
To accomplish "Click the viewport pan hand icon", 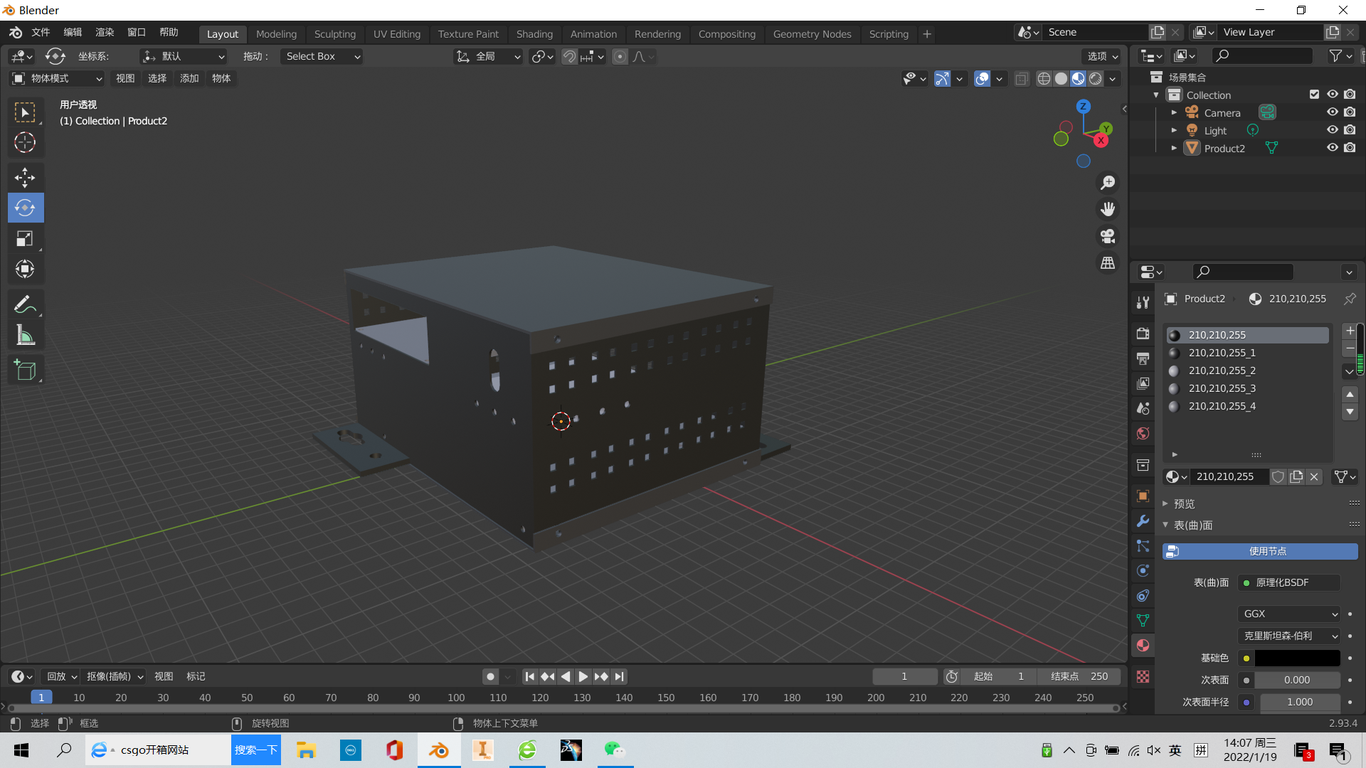I will coord(1108,209).
